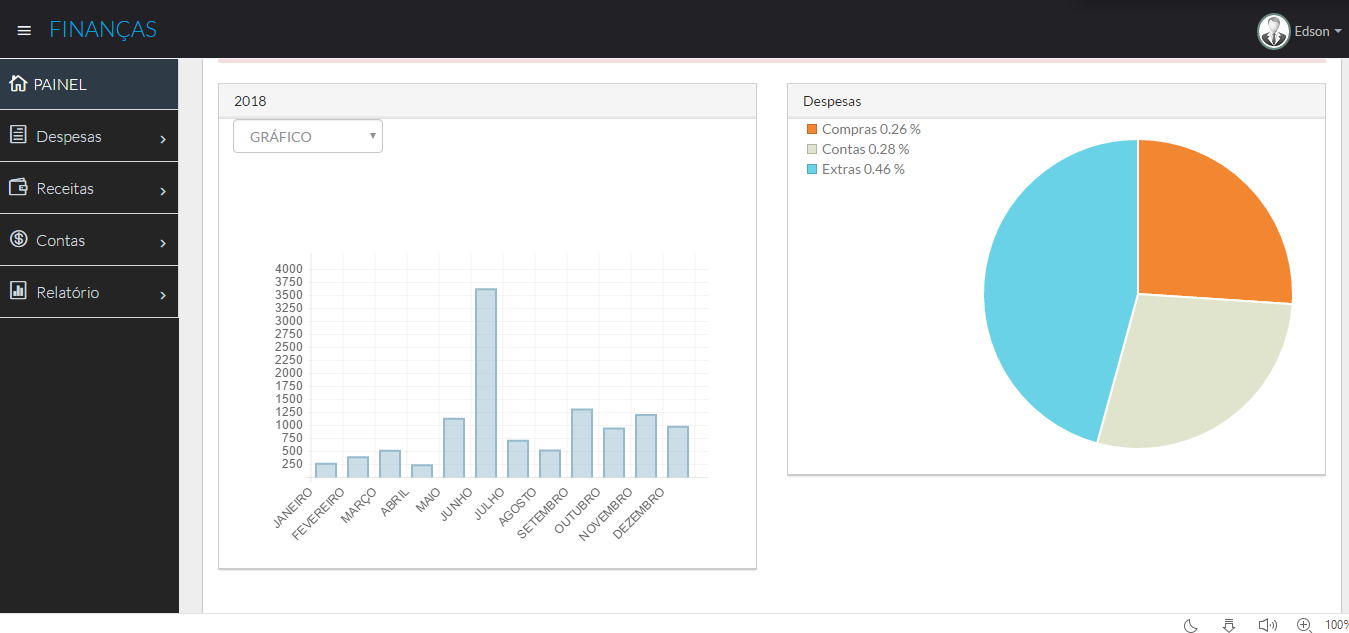Screen dimensions: 1349x633
Task: Click the Relatório chart icon
Action: coord(18,290)
